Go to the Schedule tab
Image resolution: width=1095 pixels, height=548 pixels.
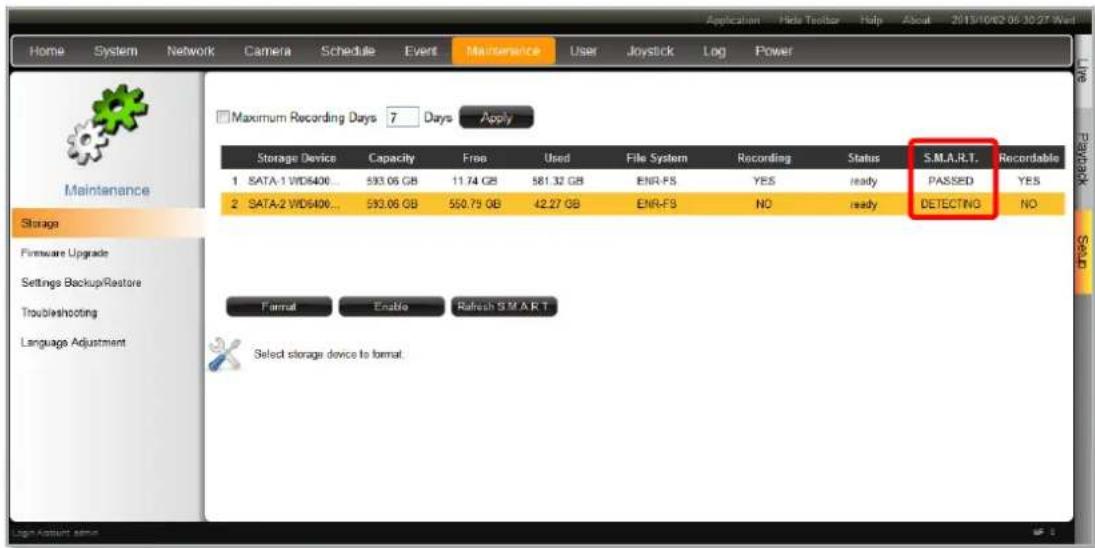pyautogui.click(x=348, y=52)
